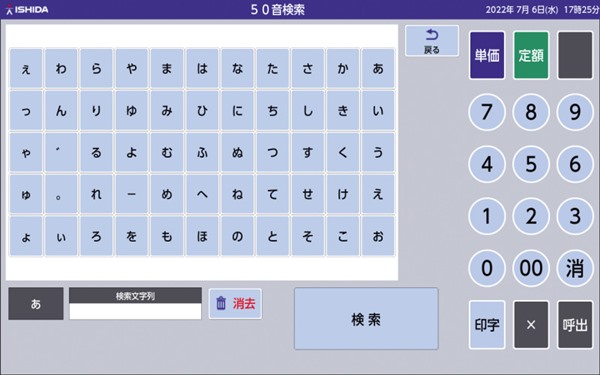Viewport: 600px width, 375px height.
Task: Tap number 7 on the keypad
Action: [x=487, y=112]
